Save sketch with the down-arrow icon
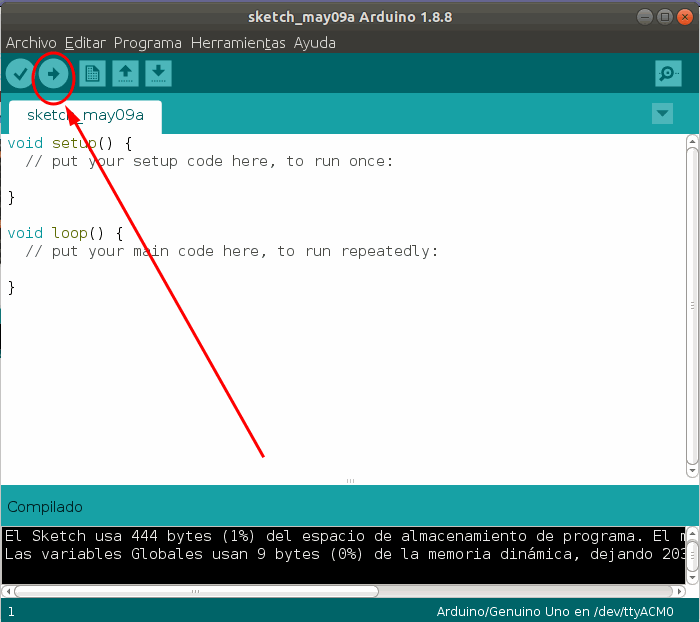 click(x=158, y=74)
